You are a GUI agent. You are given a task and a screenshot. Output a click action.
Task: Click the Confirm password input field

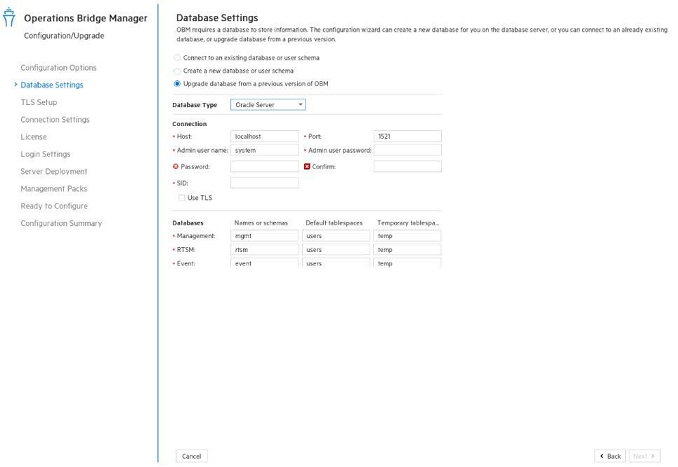point(407,166)
